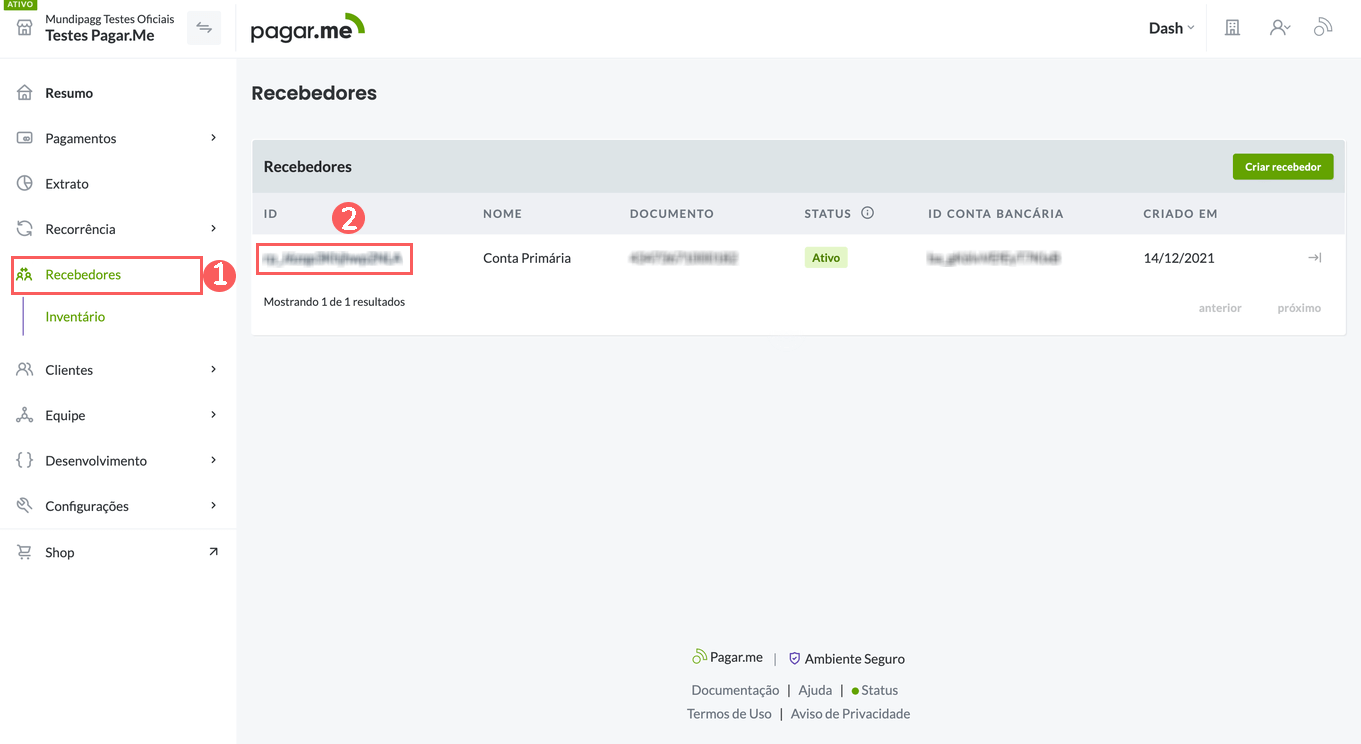Click the row detail arrow icon
This screenshot has height=744, width=1361.
1314,258
